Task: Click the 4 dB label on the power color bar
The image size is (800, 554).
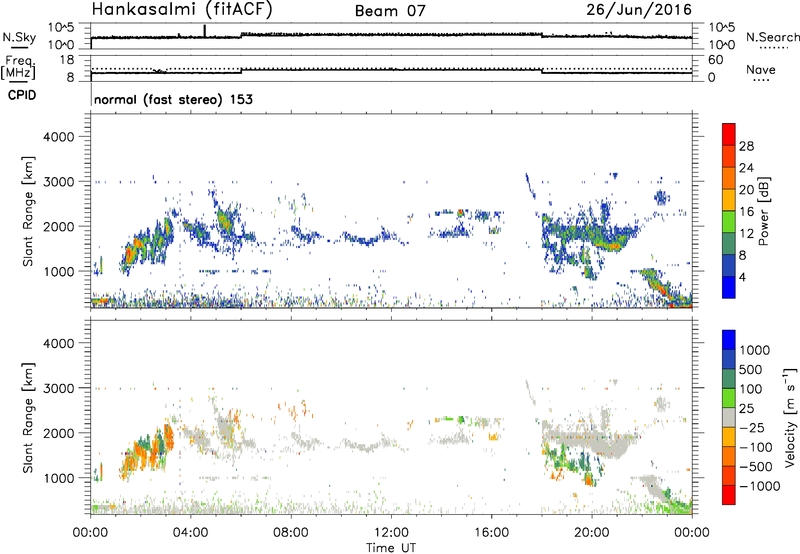Action: 743,277
